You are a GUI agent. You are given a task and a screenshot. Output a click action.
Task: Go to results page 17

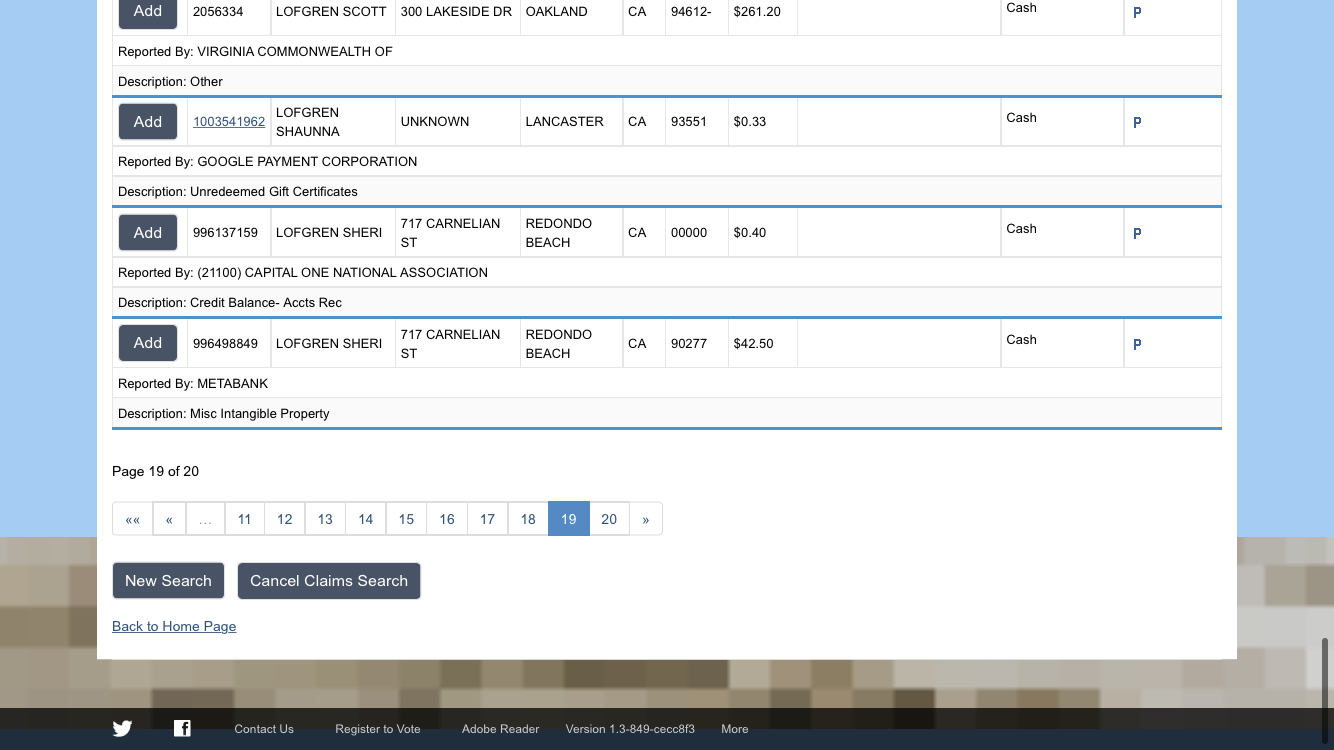pos(487,519)
